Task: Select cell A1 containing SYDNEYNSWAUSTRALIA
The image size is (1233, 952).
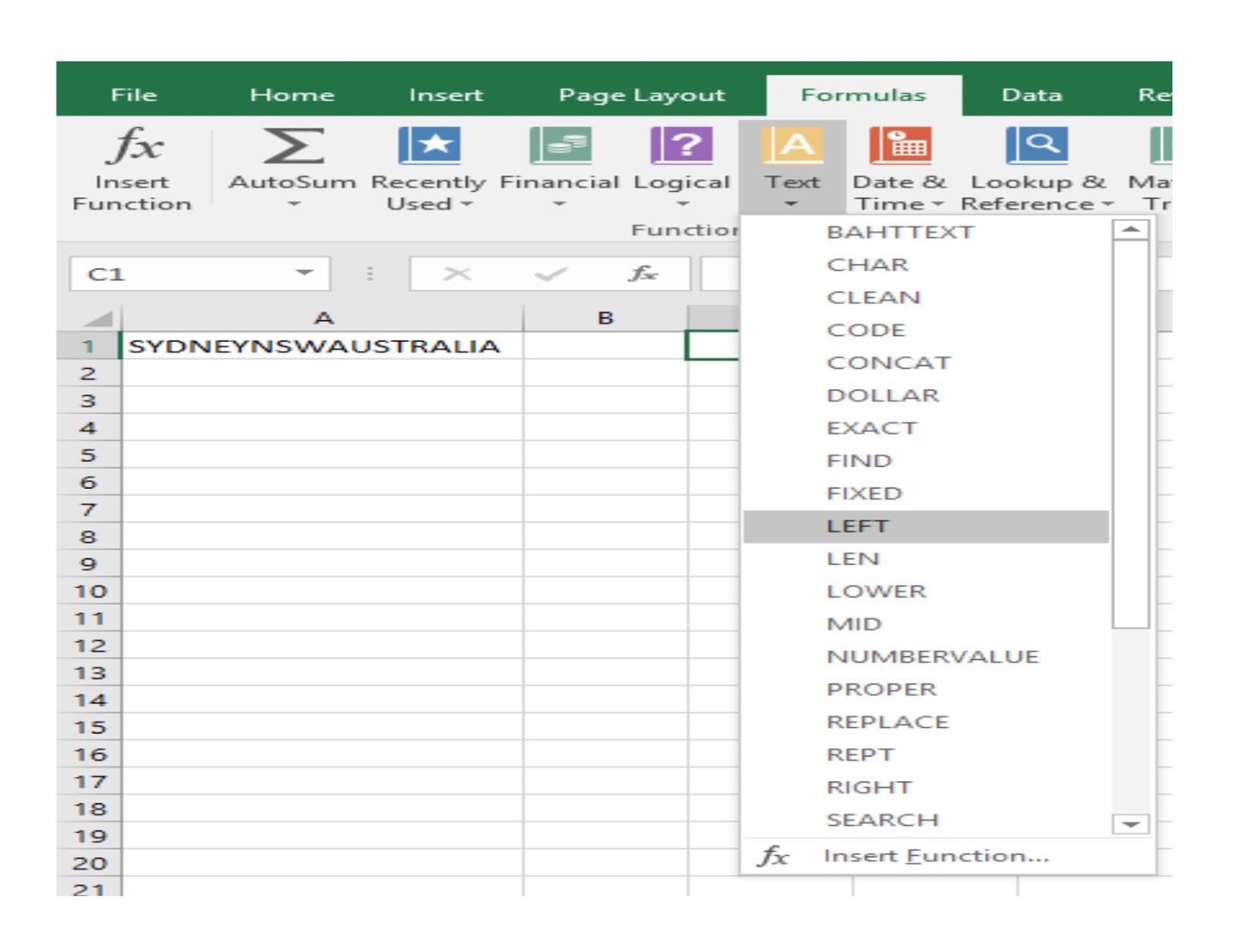Action: 316,347
